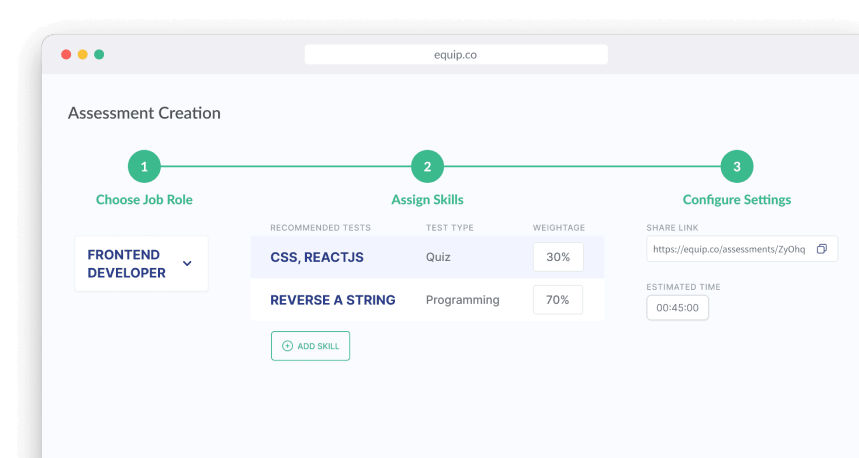Select step 2 circle in progress bar
The height and width of the screenshot is (458, 859).
click(427, 167)
